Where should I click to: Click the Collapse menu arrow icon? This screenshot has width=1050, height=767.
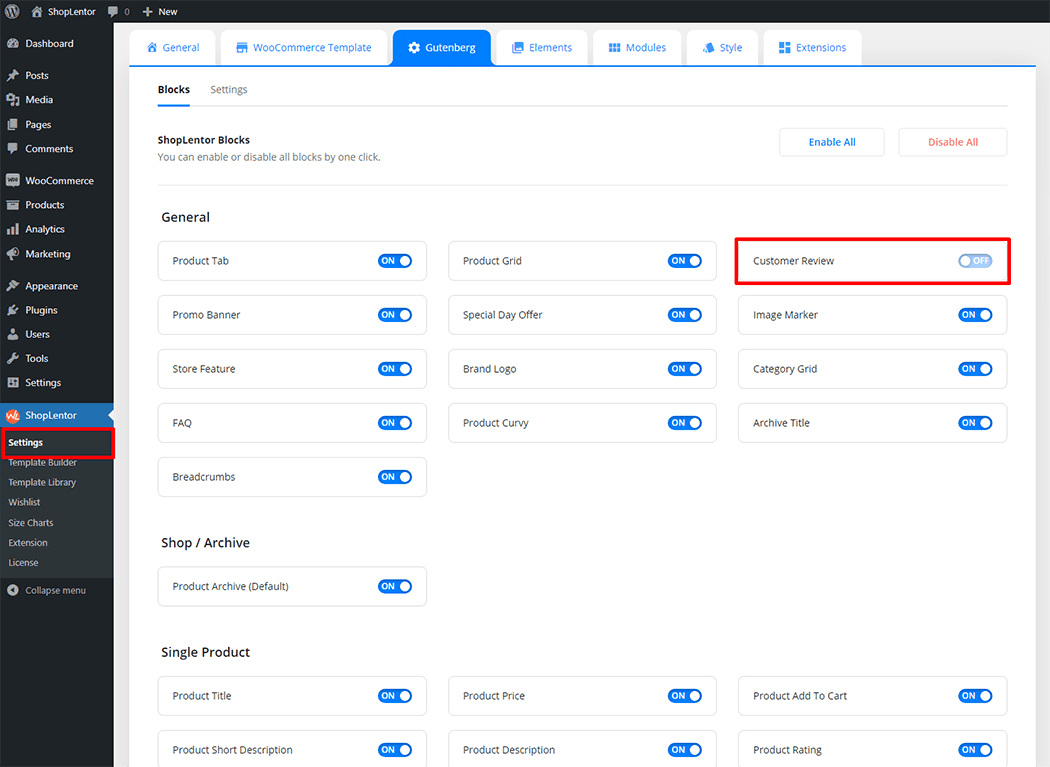coord(13,590)
